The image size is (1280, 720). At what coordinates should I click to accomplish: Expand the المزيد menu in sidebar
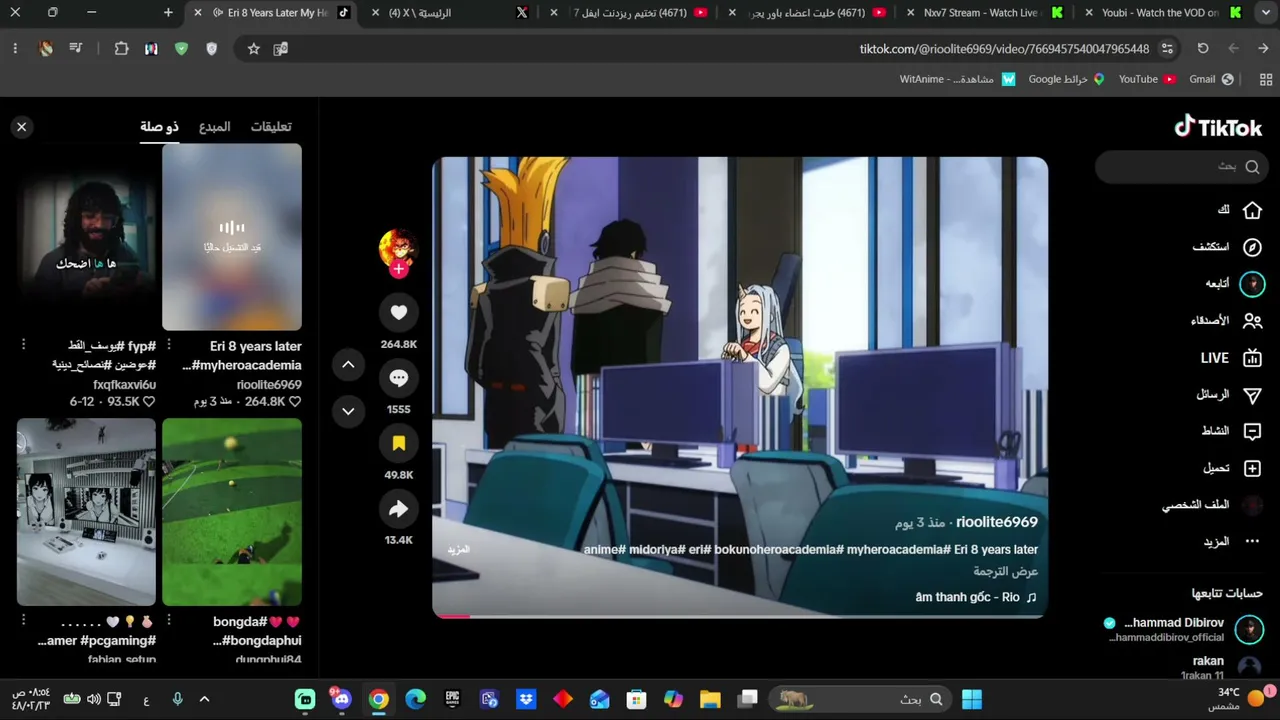(1232, 542)
